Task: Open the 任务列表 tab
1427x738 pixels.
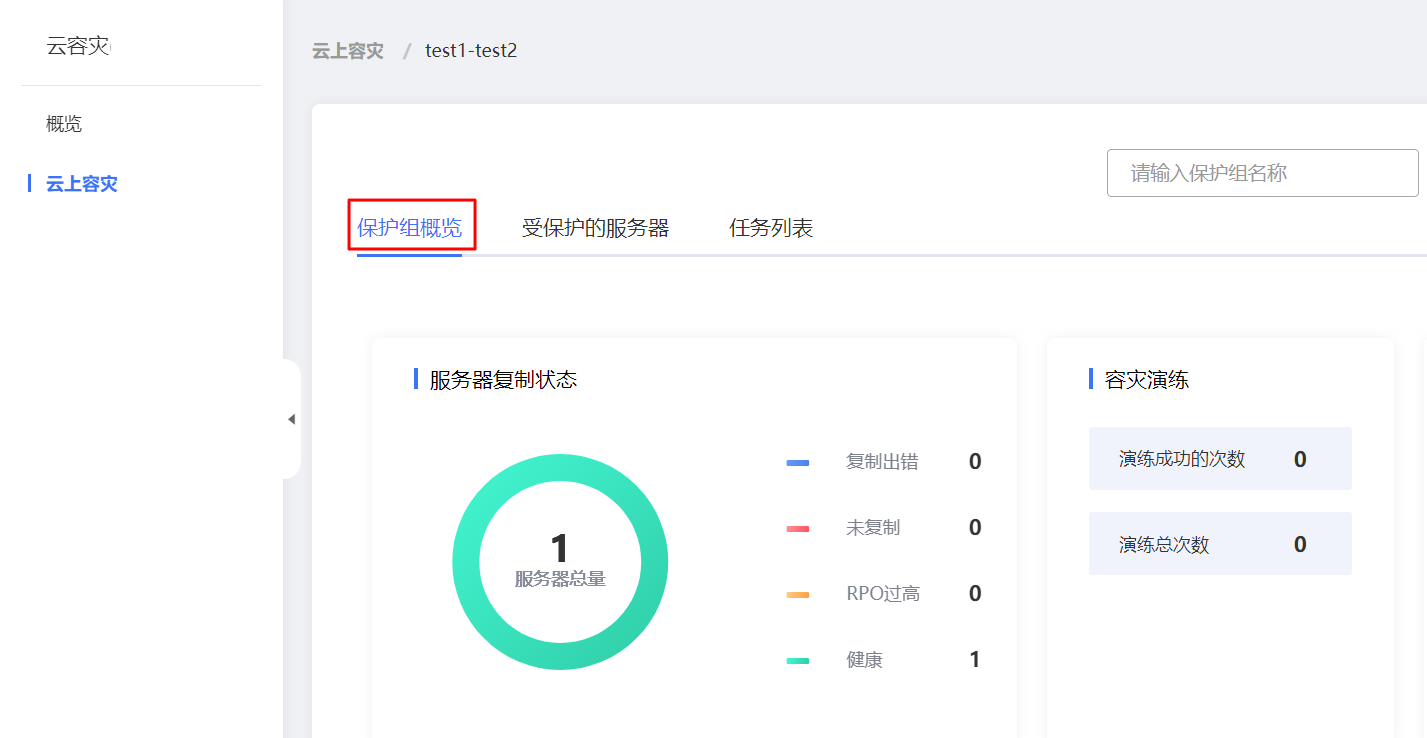Action: (771, 228)
